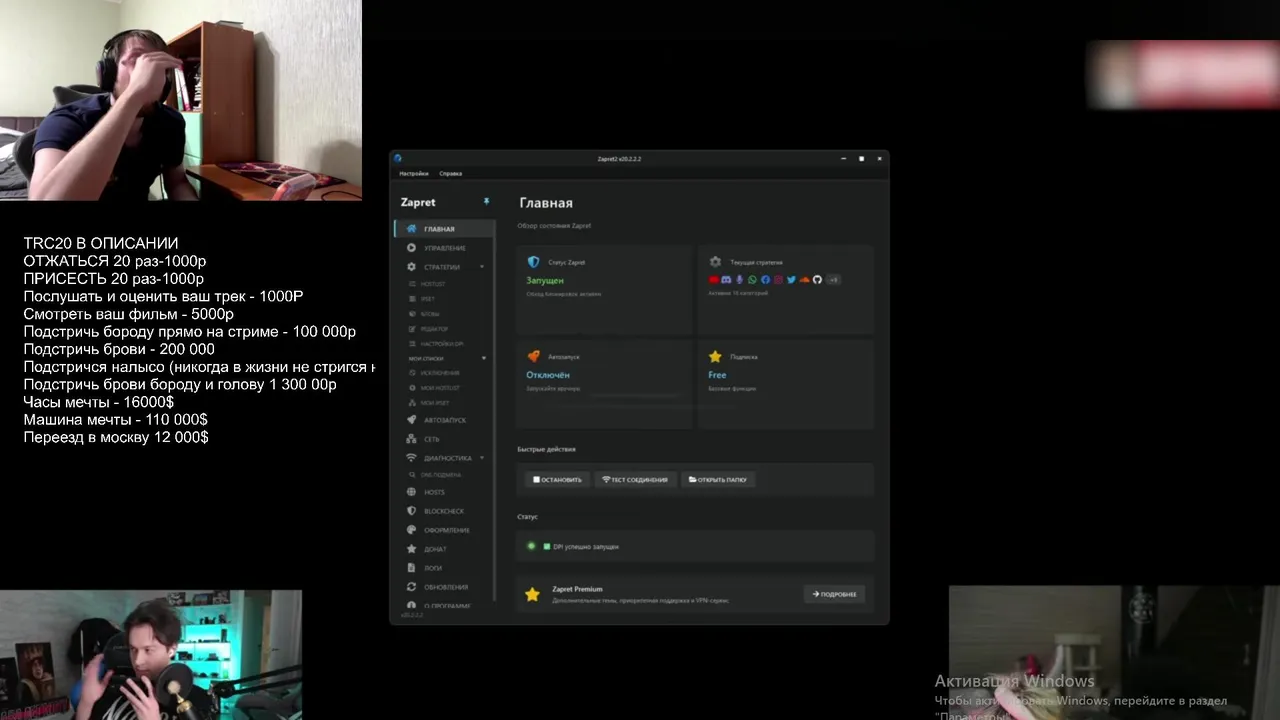Open the Логи document sidebar item
Screen dimensions: 1280x720
444,568
